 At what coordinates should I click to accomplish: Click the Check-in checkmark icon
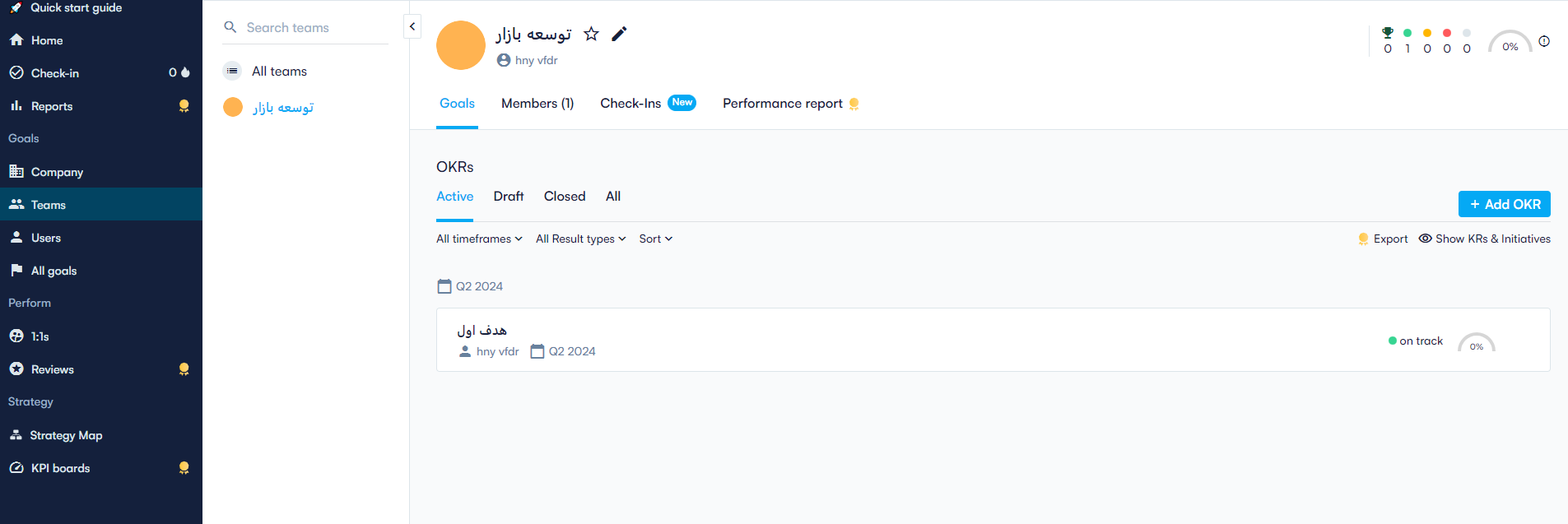pos(16,72)
